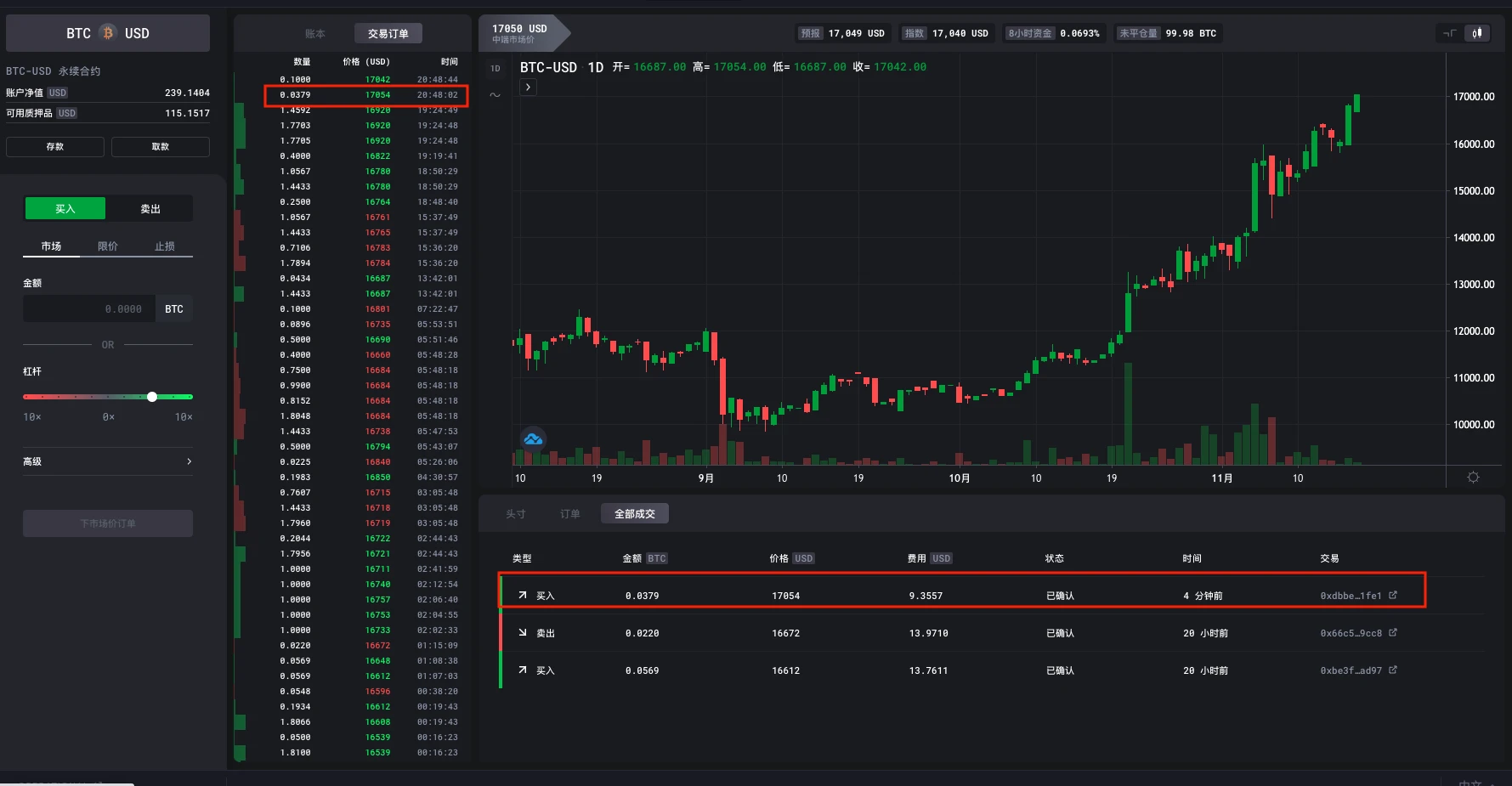Change the 1D chart interval selector
Screen dimensions: 1512x786
[x=496, y=68]
